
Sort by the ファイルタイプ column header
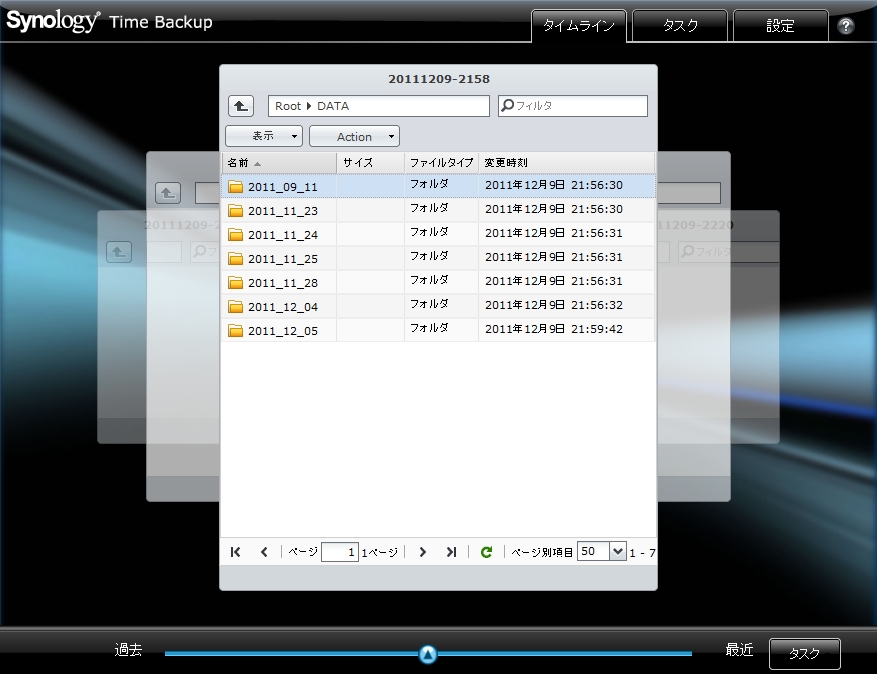click(x=441, y=162)
